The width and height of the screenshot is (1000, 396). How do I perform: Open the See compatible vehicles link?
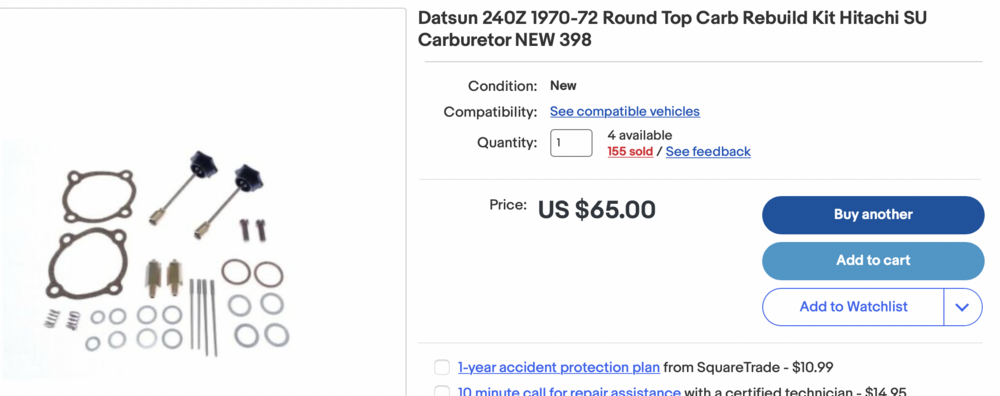coord(624,112)
